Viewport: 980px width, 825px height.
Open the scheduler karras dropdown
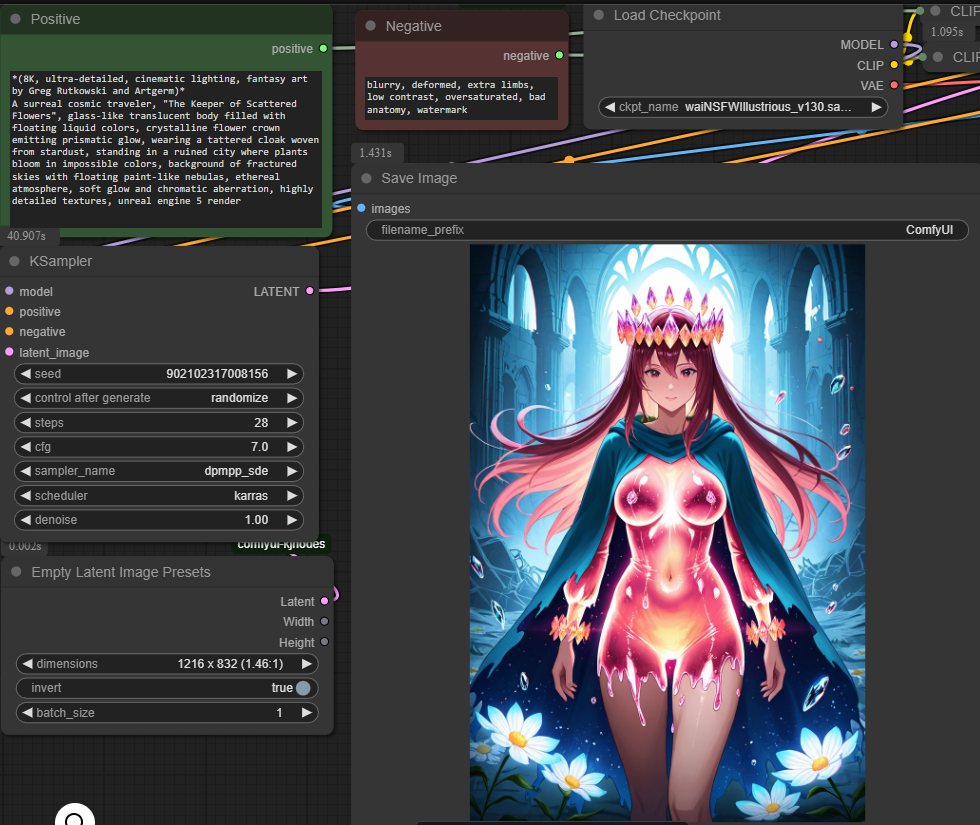[x=159, y=496]
